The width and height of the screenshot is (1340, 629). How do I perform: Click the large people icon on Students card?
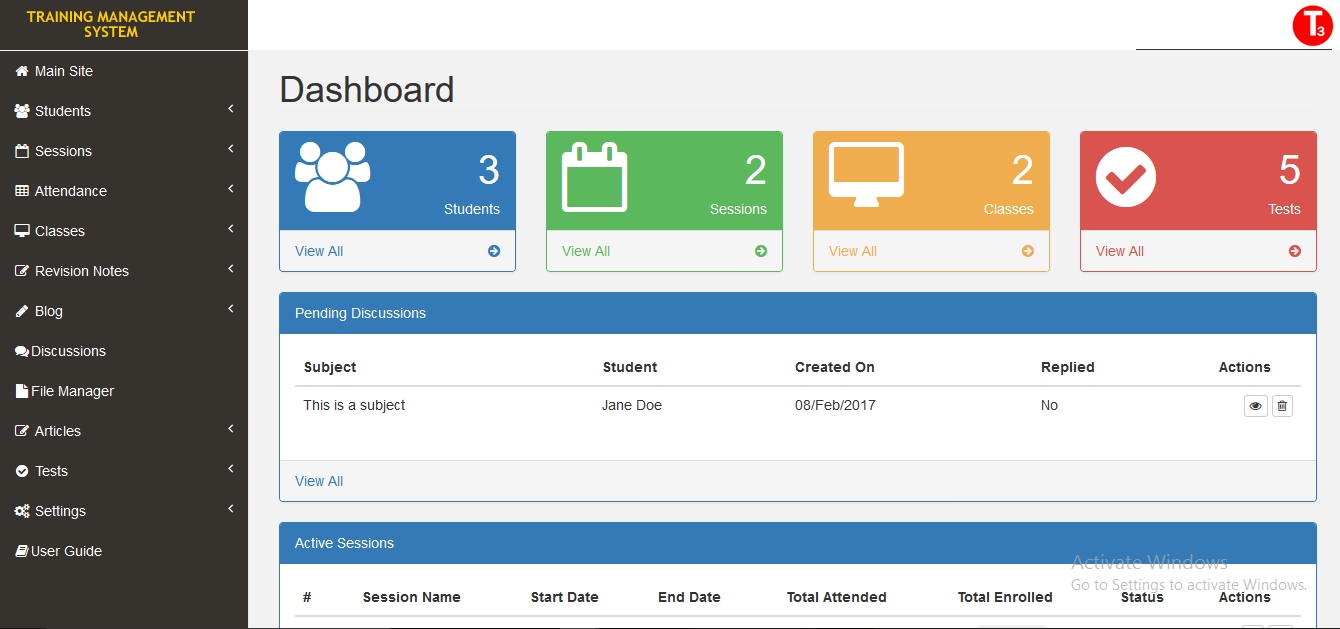[332, 176]
